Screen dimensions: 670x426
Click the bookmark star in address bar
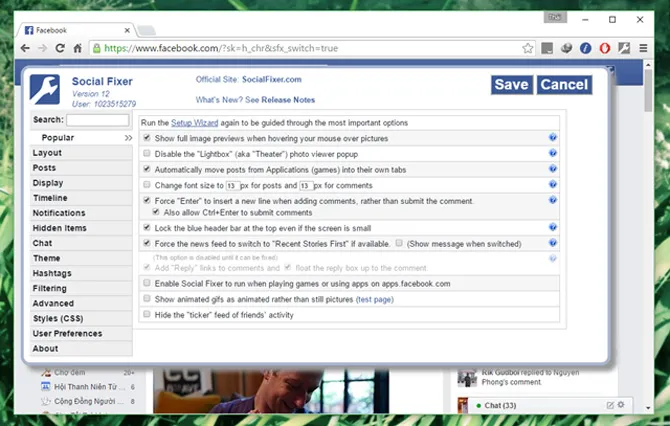(528, 48)
